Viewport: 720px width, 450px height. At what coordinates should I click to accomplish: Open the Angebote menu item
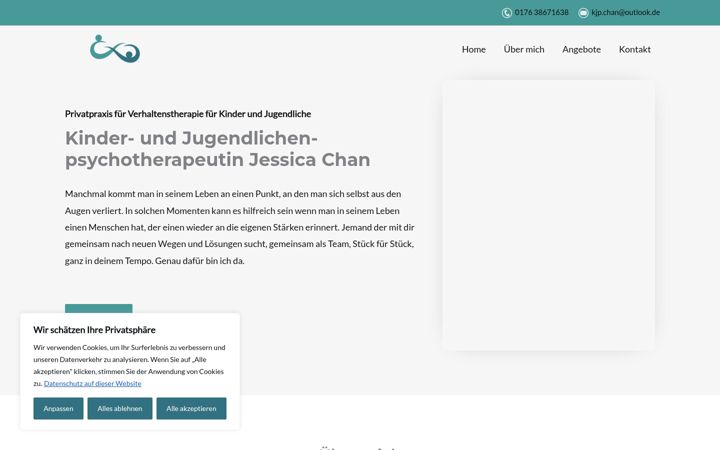coord(581,49)
